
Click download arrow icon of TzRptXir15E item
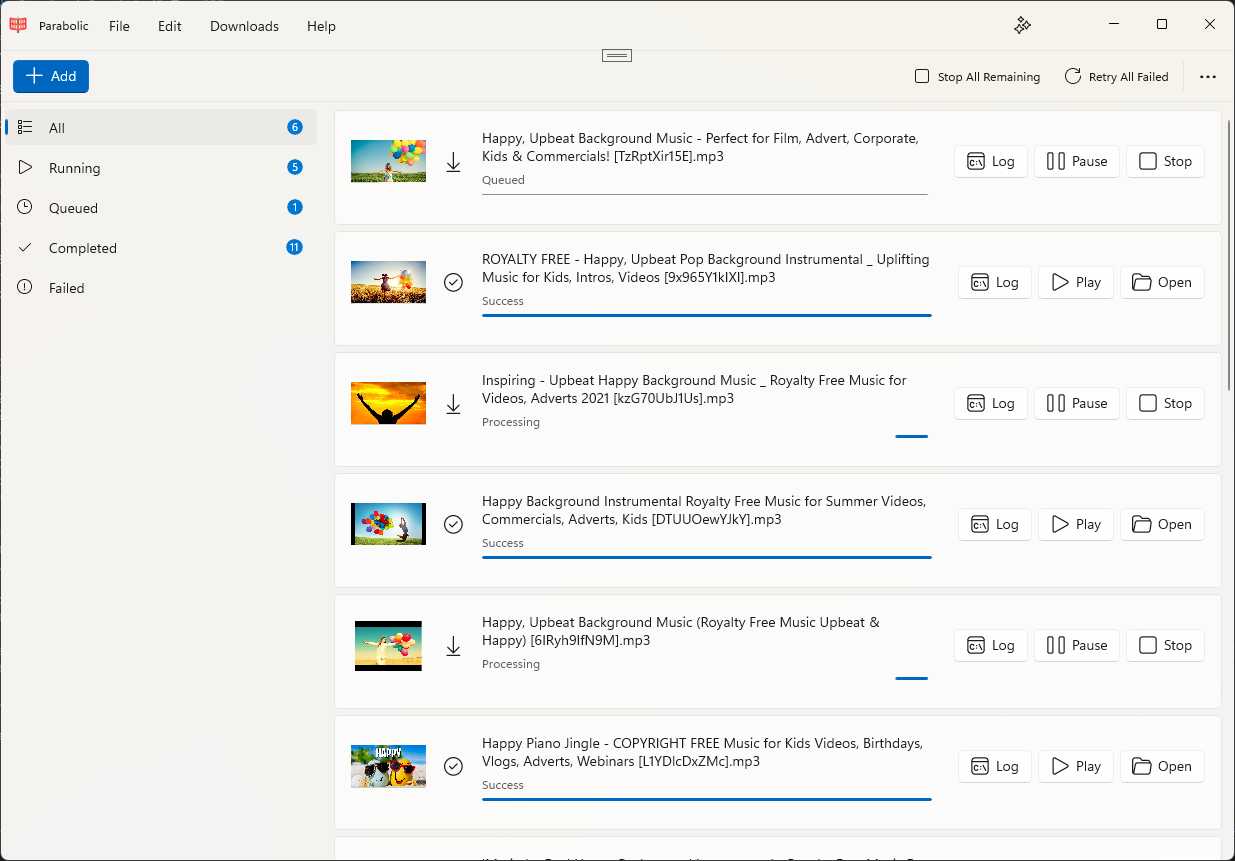pos(453,162)
